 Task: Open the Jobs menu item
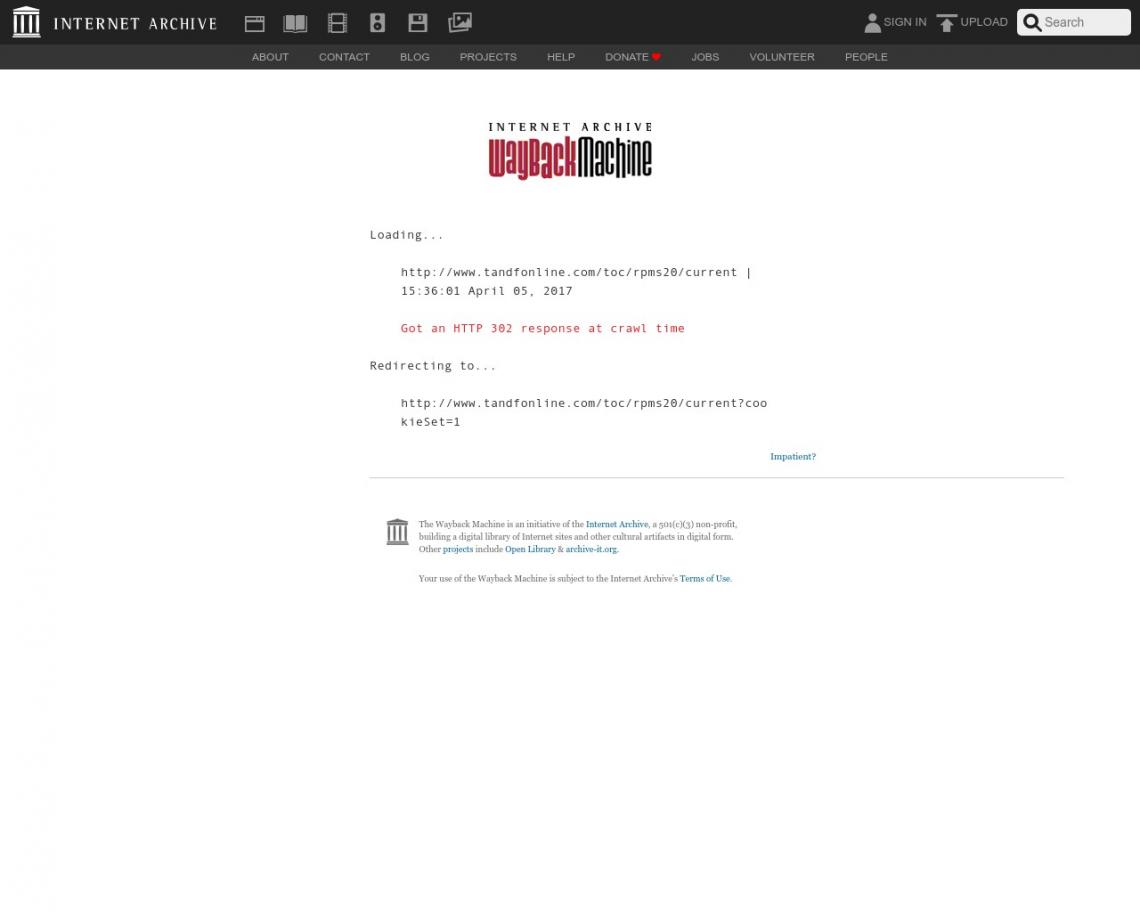(x=705, y=57)
